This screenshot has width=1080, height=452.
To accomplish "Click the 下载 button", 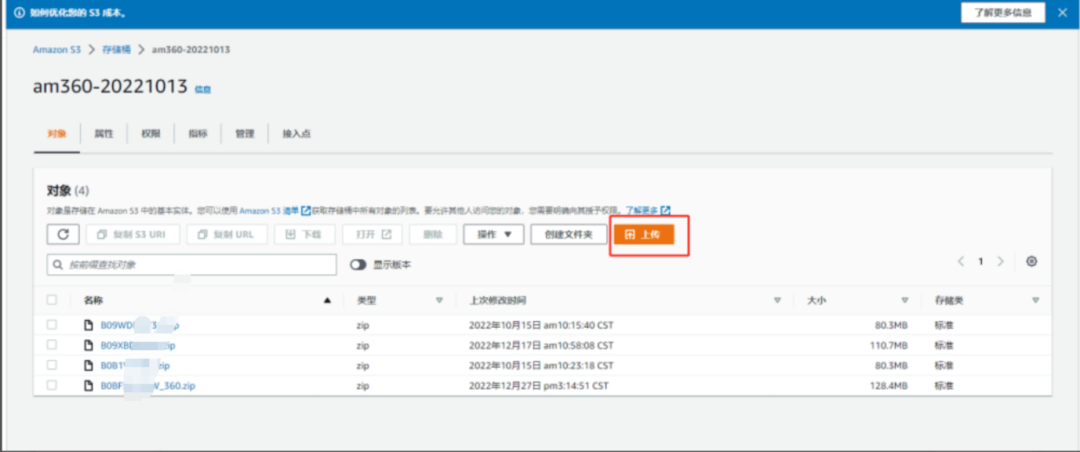I will 304,234.
